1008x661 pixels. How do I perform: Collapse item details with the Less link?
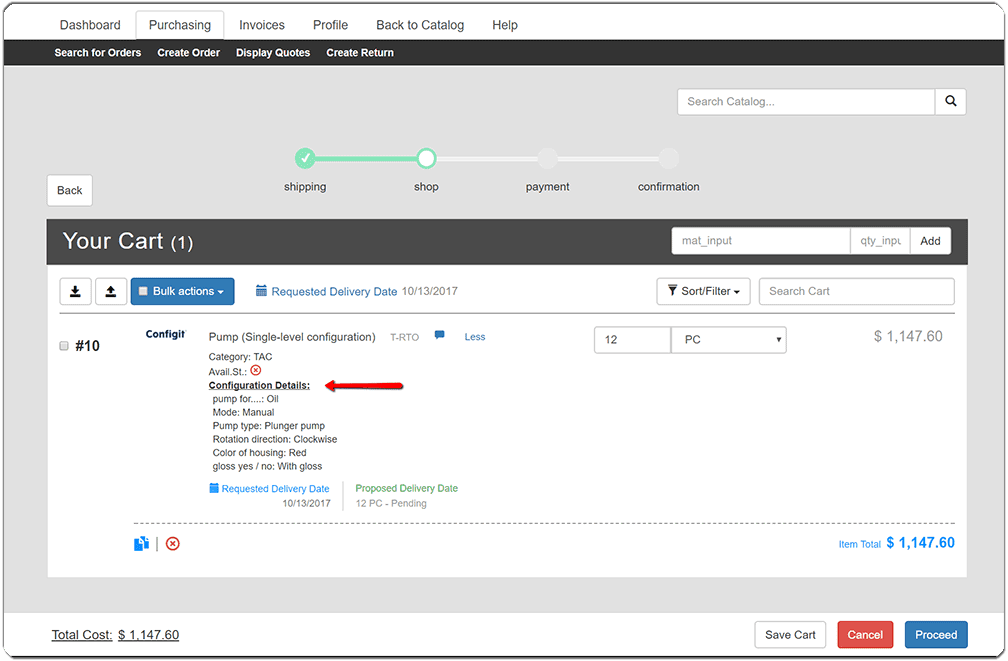(475, 337)
